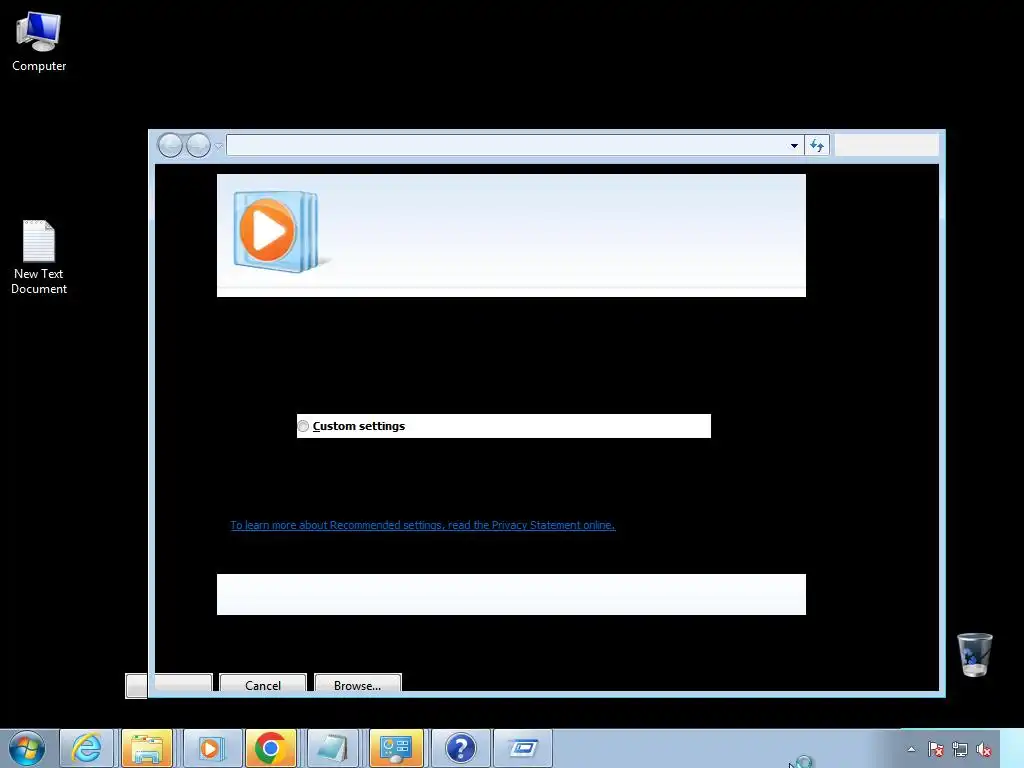Click the Show desktop button
The height and width of the screenshot is (768, 1024).
tap(1012, 748)
